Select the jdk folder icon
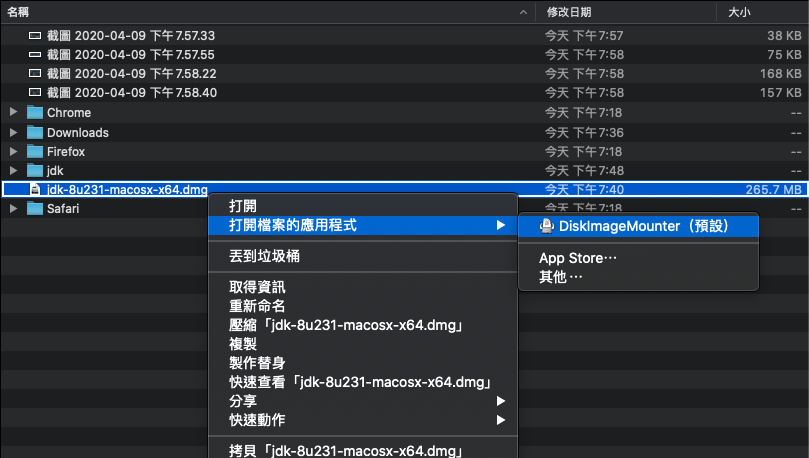The width and height of the screenshot is (809, 458). [x=35, y=171]
